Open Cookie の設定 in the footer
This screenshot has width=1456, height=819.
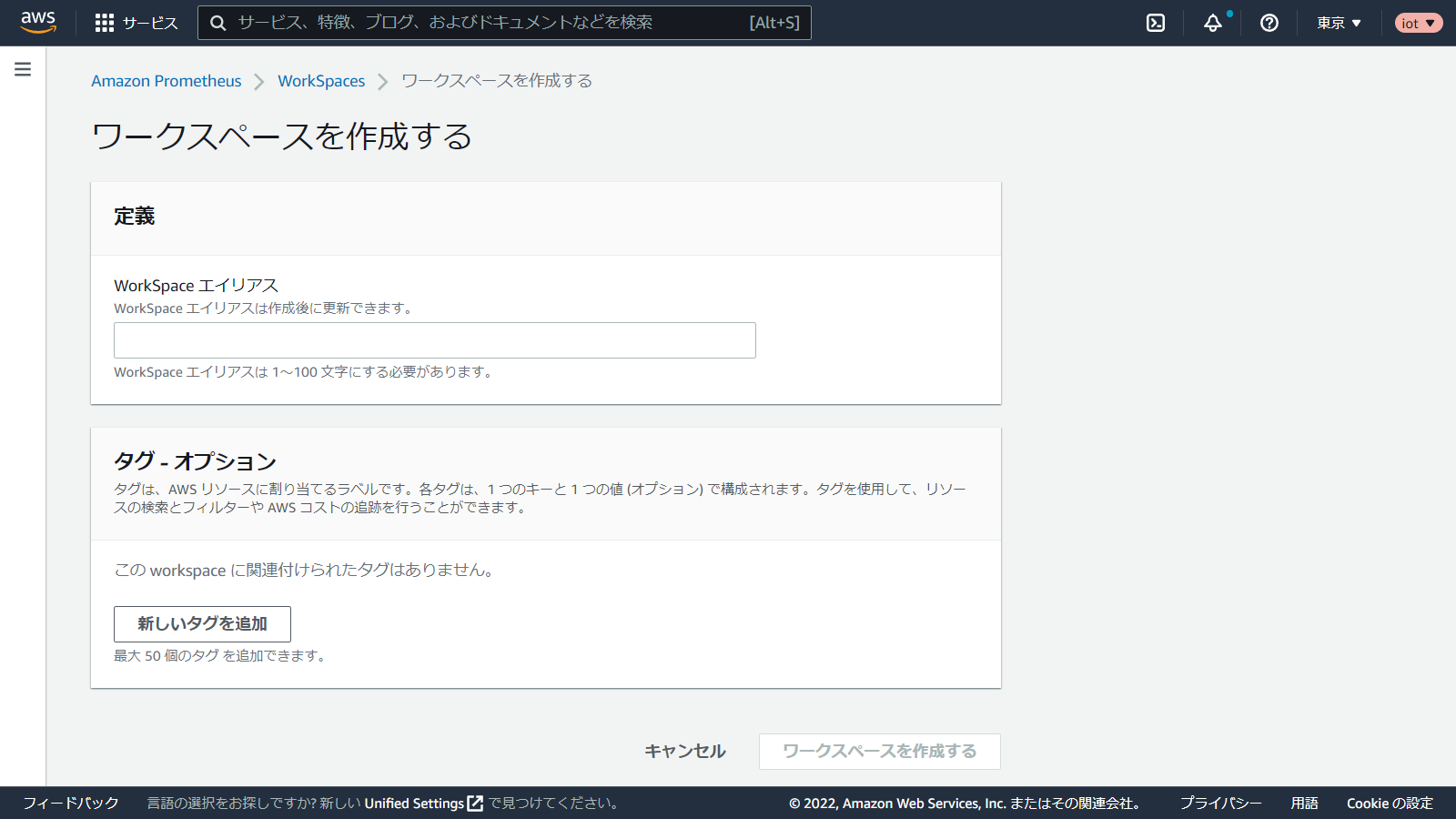point(1390,804)
